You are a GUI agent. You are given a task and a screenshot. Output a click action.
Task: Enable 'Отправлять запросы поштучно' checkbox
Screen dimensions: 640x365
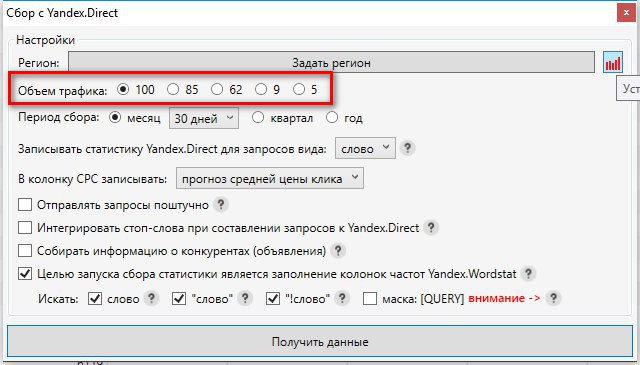(x=25, y=205)
